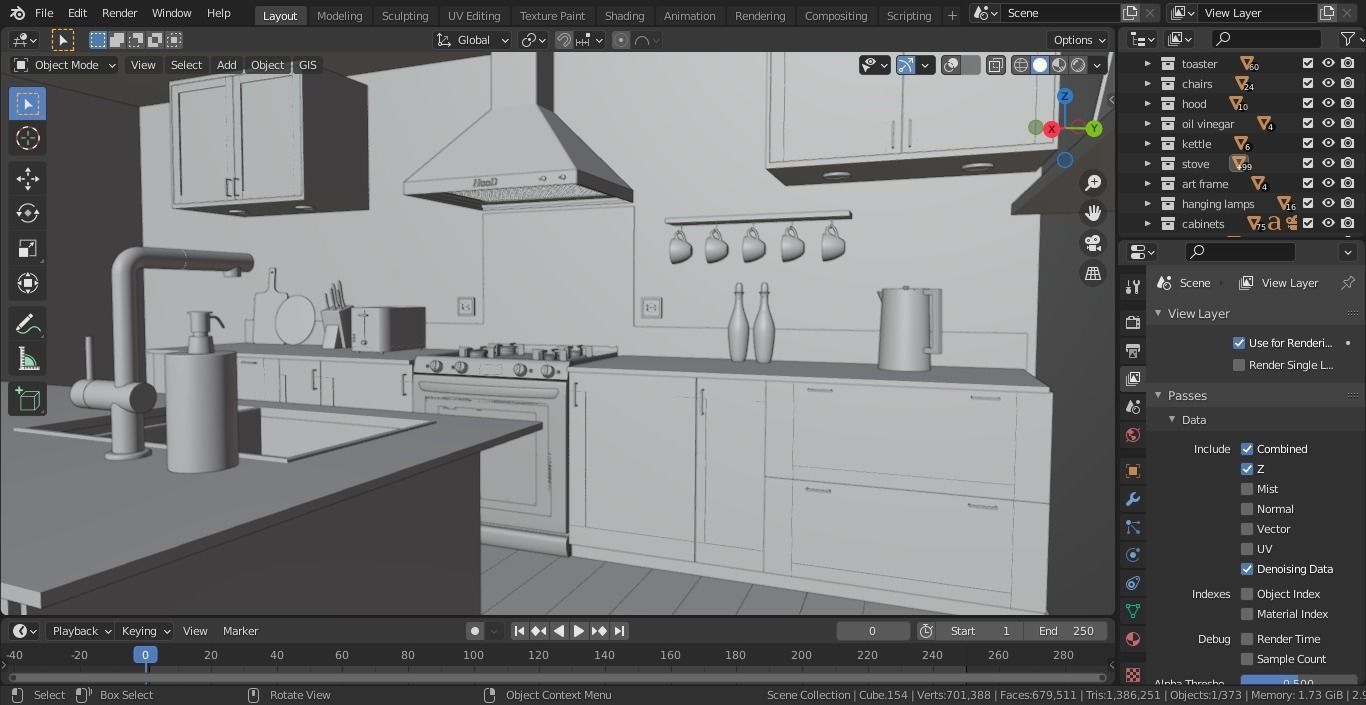
Task: Jump to the end frame
Action: click(619, 631)
